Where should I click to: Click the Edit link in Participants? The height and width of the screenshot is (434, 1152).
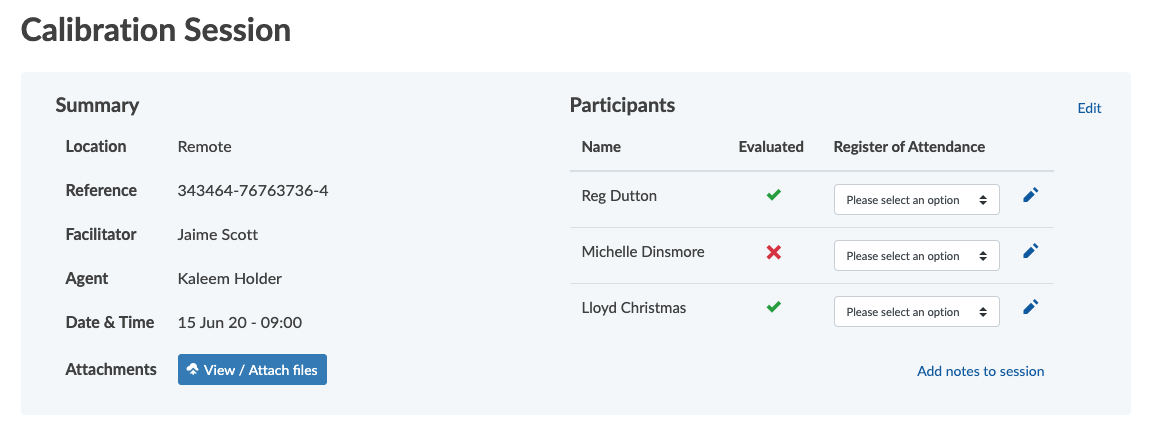coord(1089,108)
